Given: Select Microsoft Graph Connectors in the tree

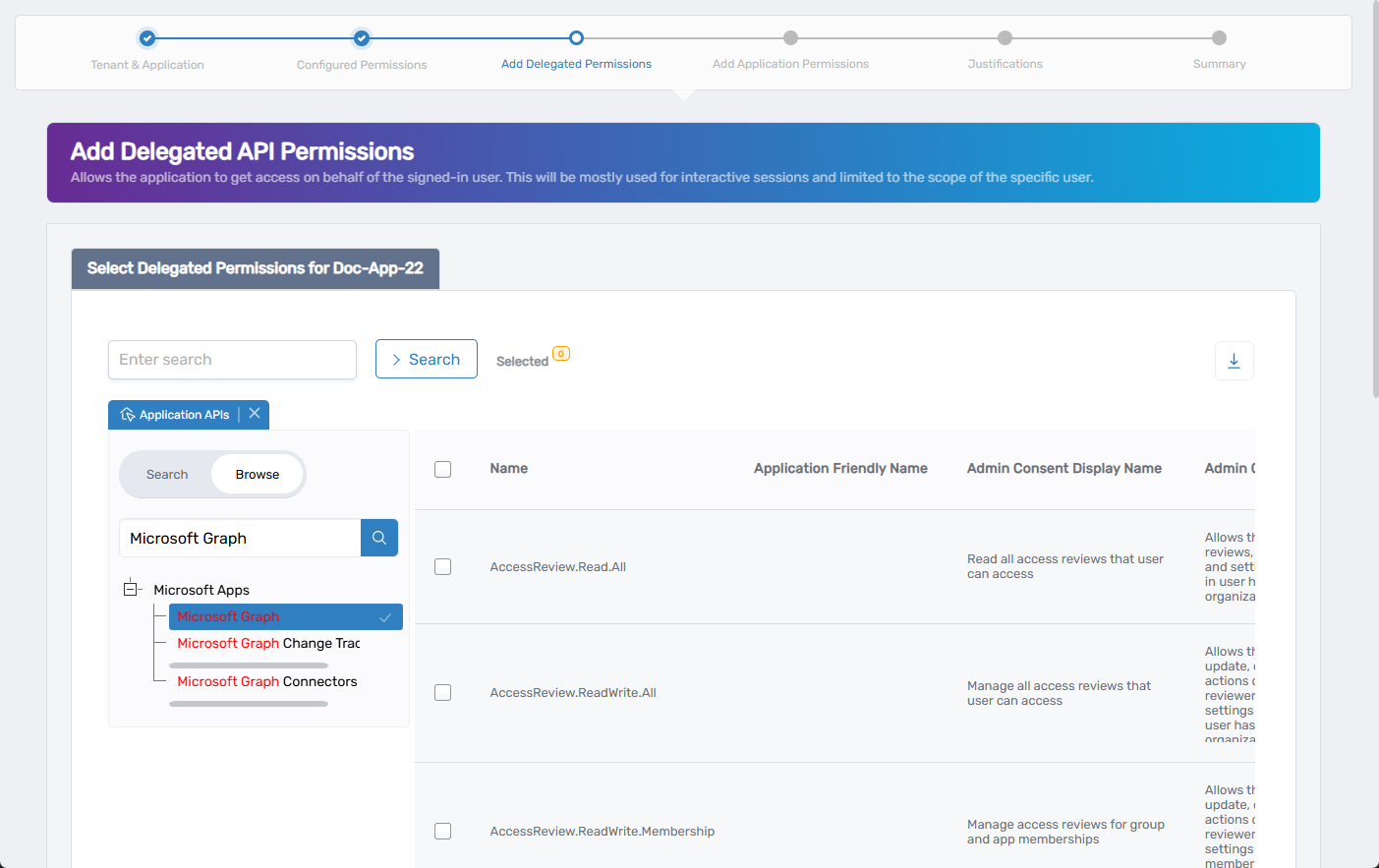Looking at the screenshot, I should pos(266,680).
